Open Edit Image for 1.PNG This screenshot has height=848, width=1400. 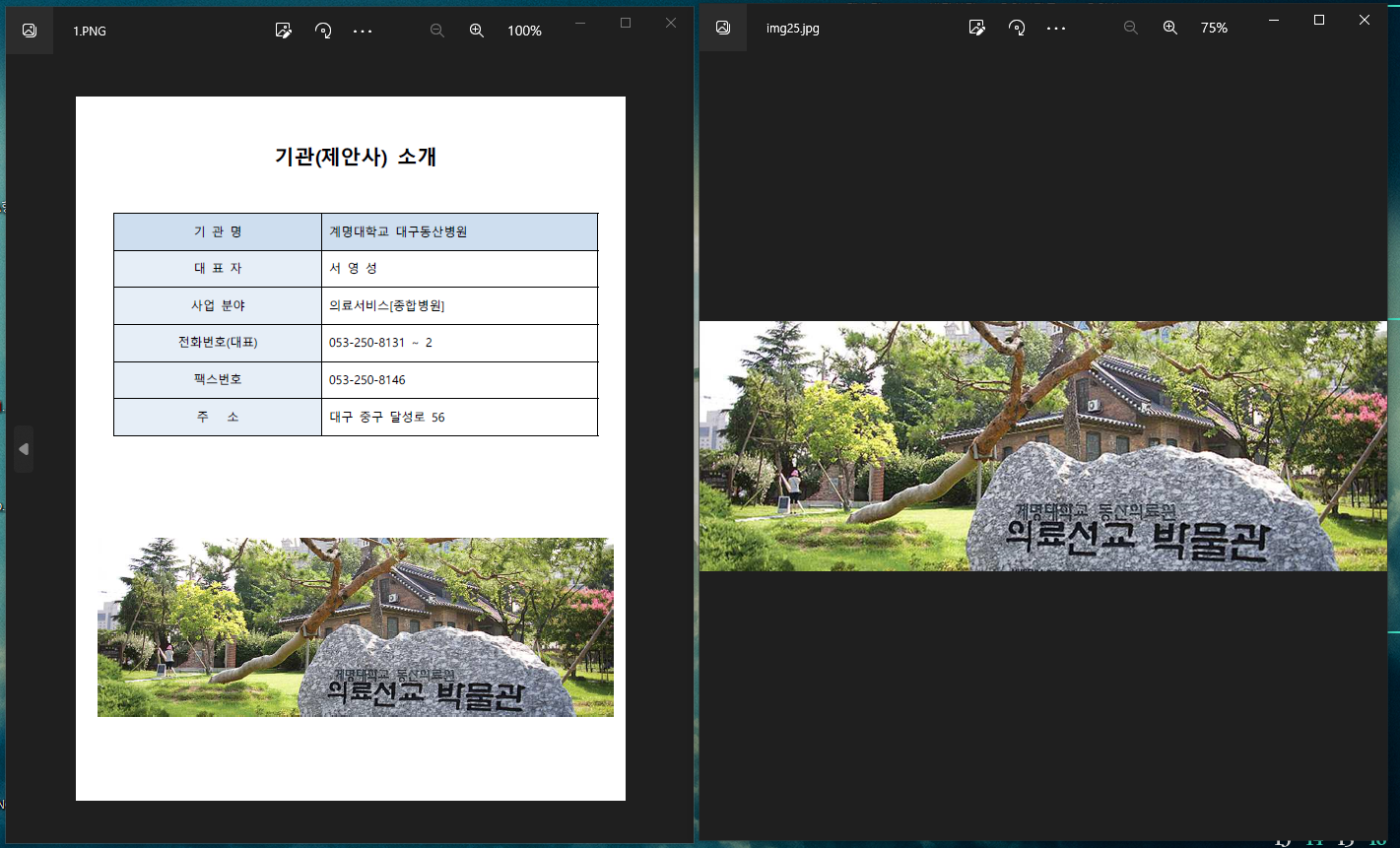pyautogui.click(x=284, y=31)
